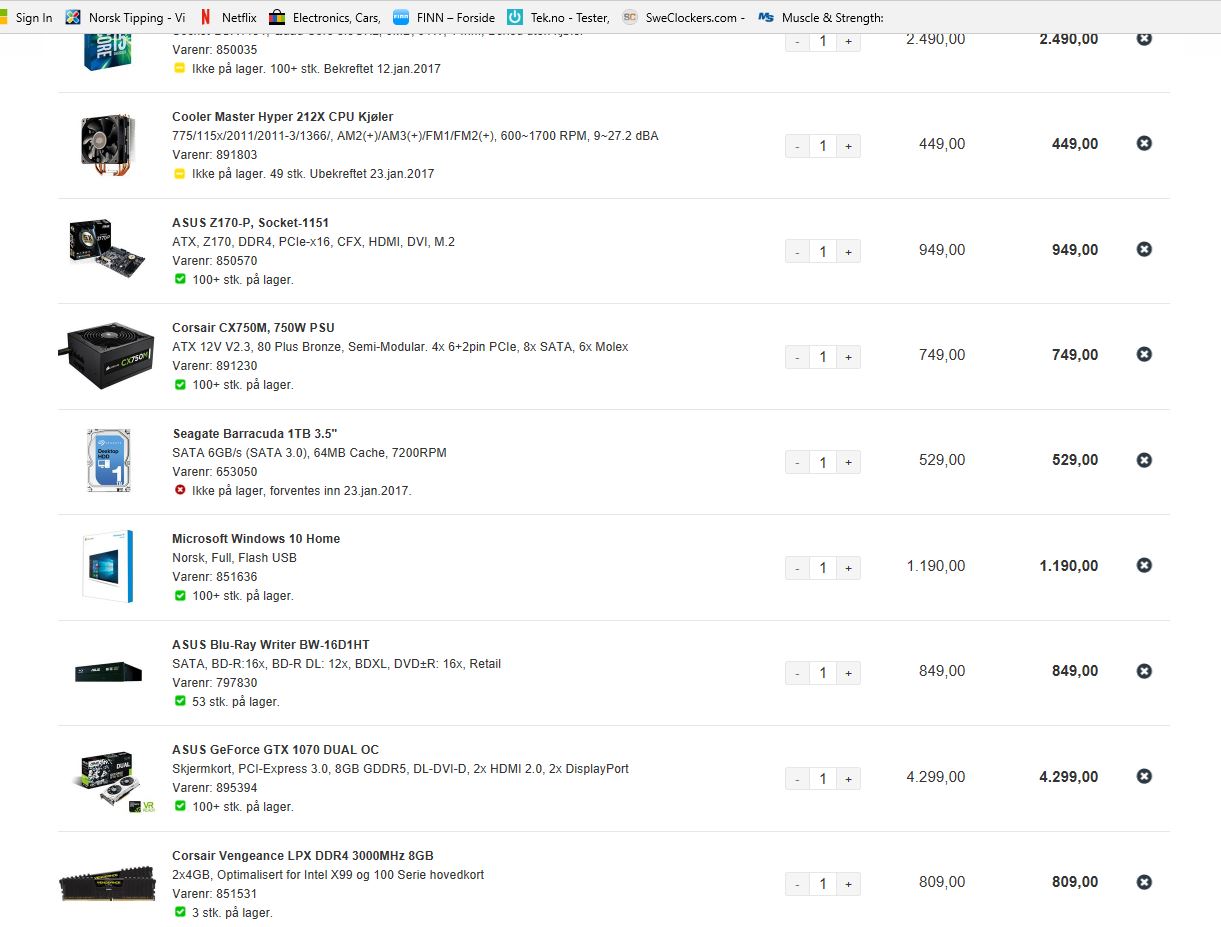Remove Microsoft Windows 10 Home from cart
The height and width of the screenshot is (927, 1221).
point(1144,565)
